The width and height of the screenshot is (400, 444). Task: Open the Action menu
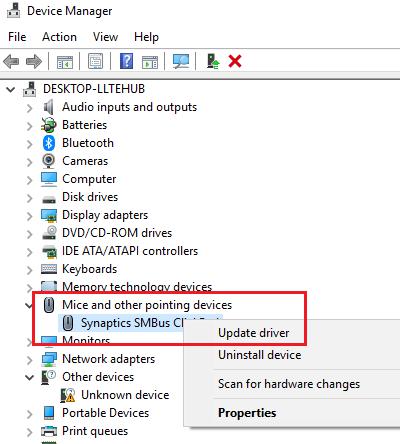(59, 37)
